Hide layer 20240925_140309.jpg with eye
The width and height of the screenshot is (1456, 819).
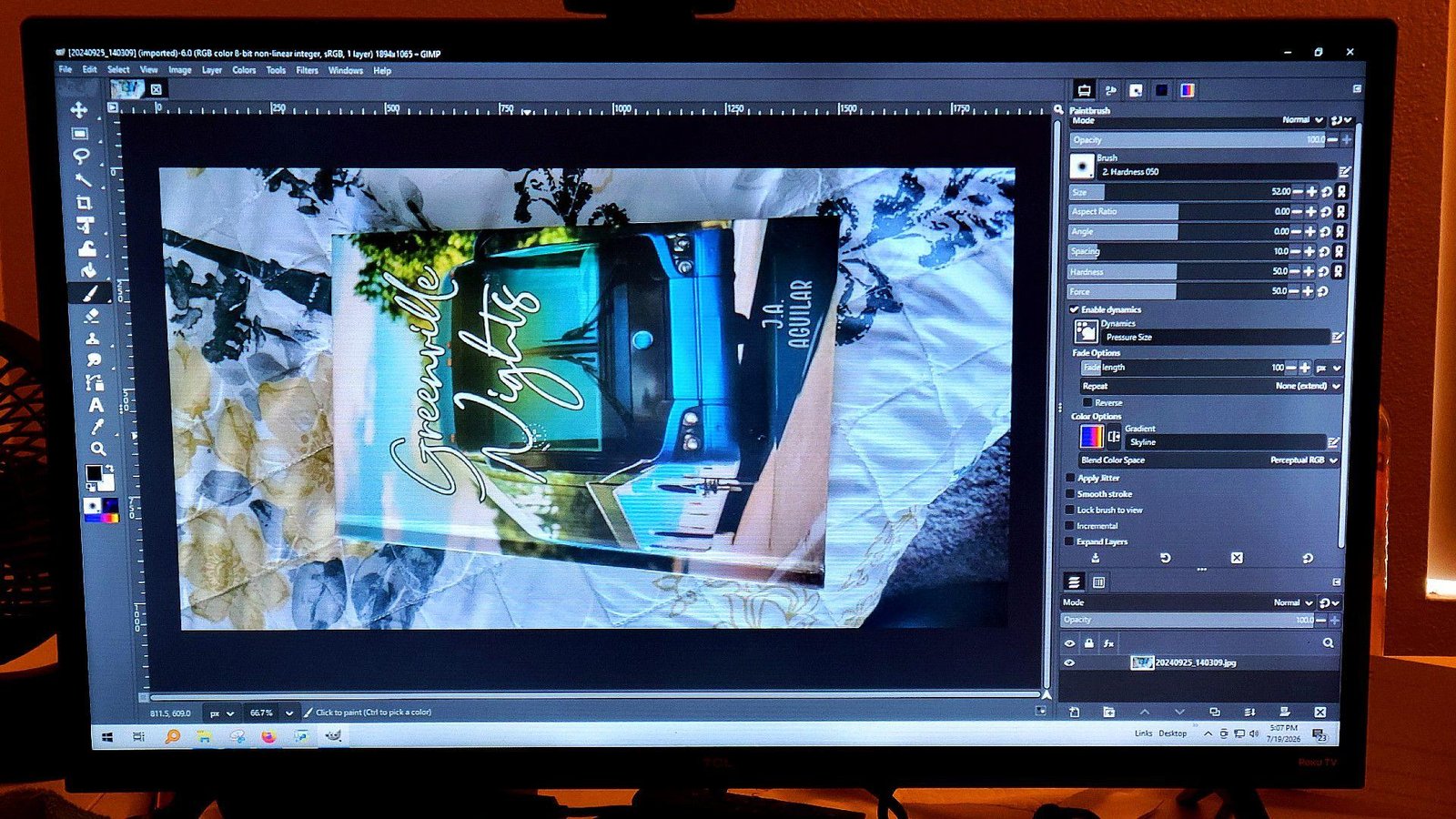click(x=1070, y=662)
